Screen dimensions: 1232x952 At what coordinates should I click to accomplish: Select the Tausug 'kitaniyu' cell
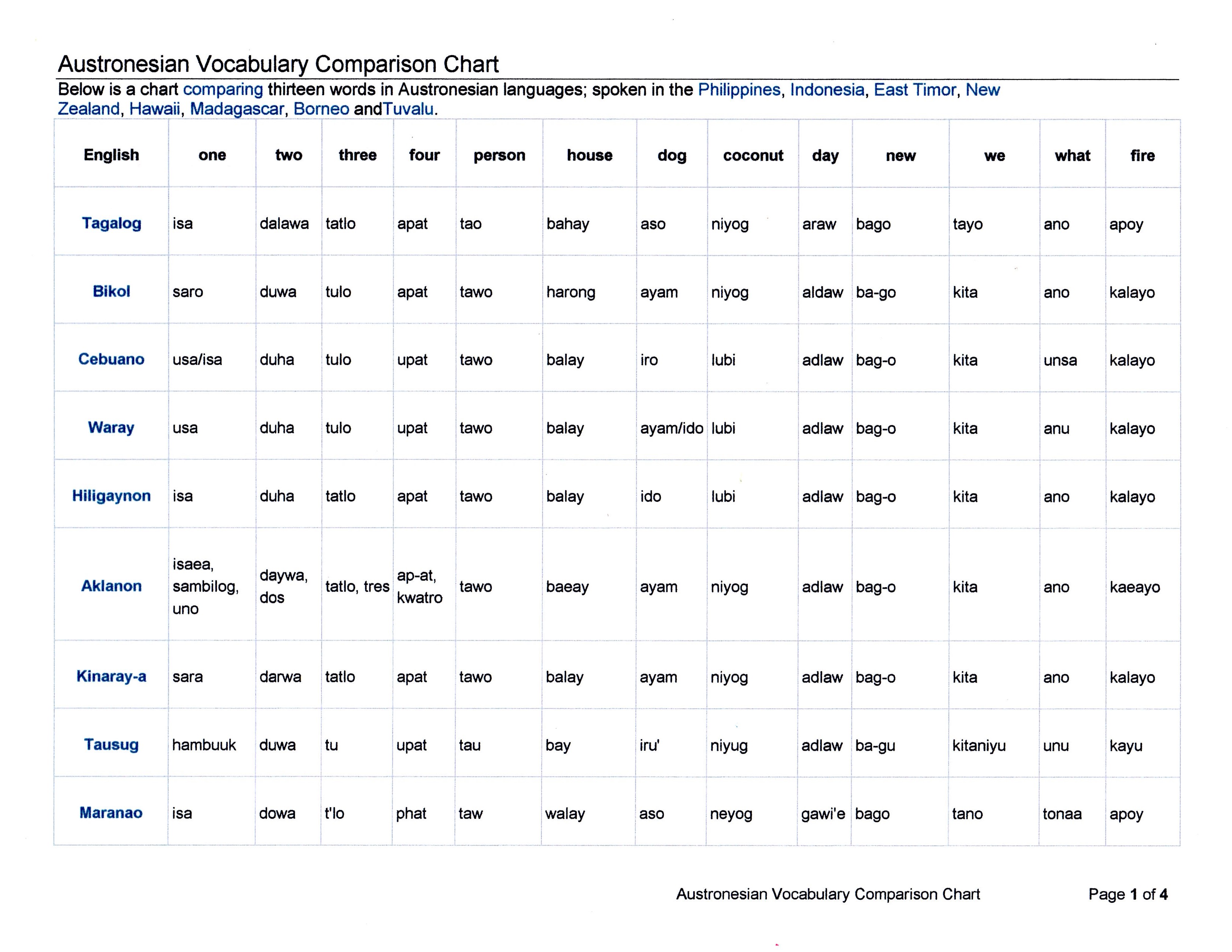[979, 746]
